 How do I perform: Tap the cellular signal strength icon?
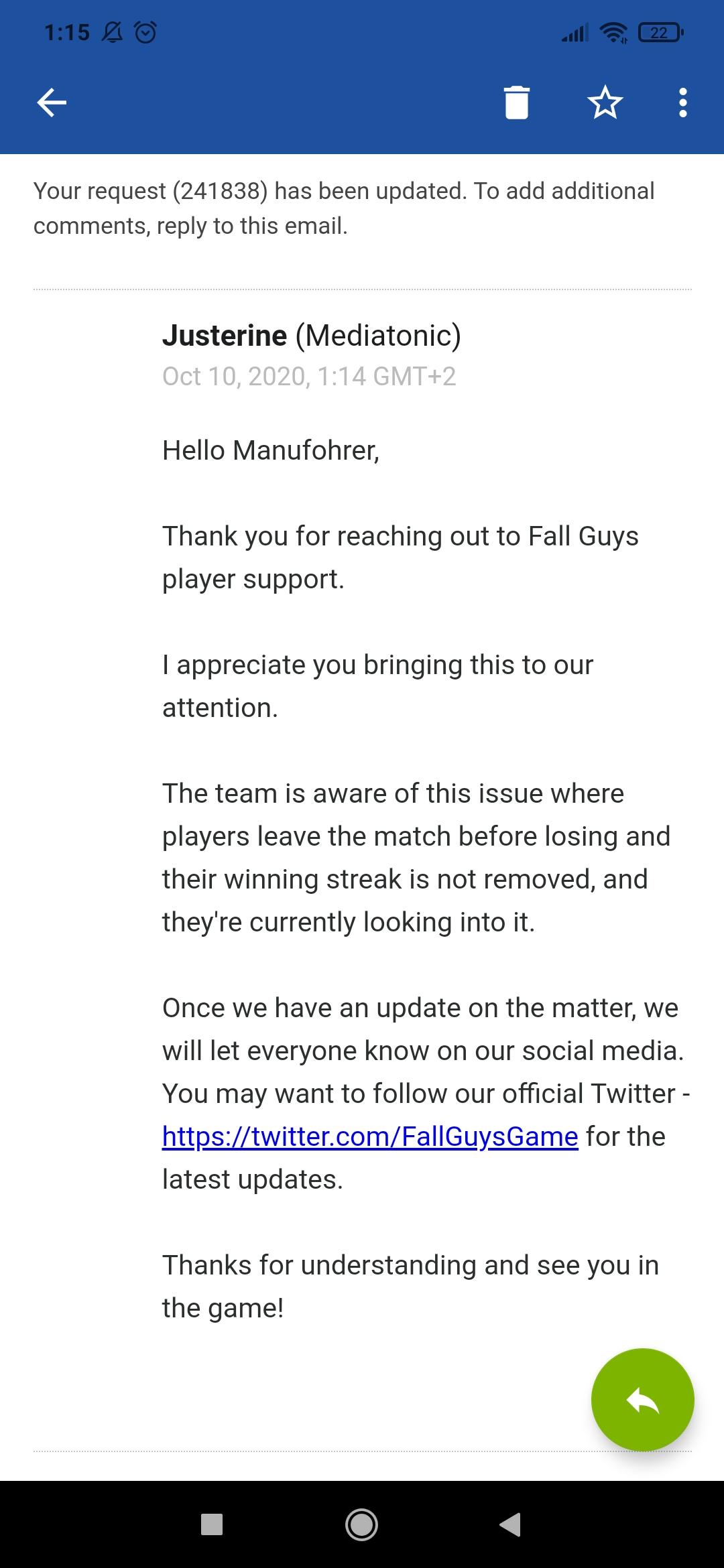[575, 31]
